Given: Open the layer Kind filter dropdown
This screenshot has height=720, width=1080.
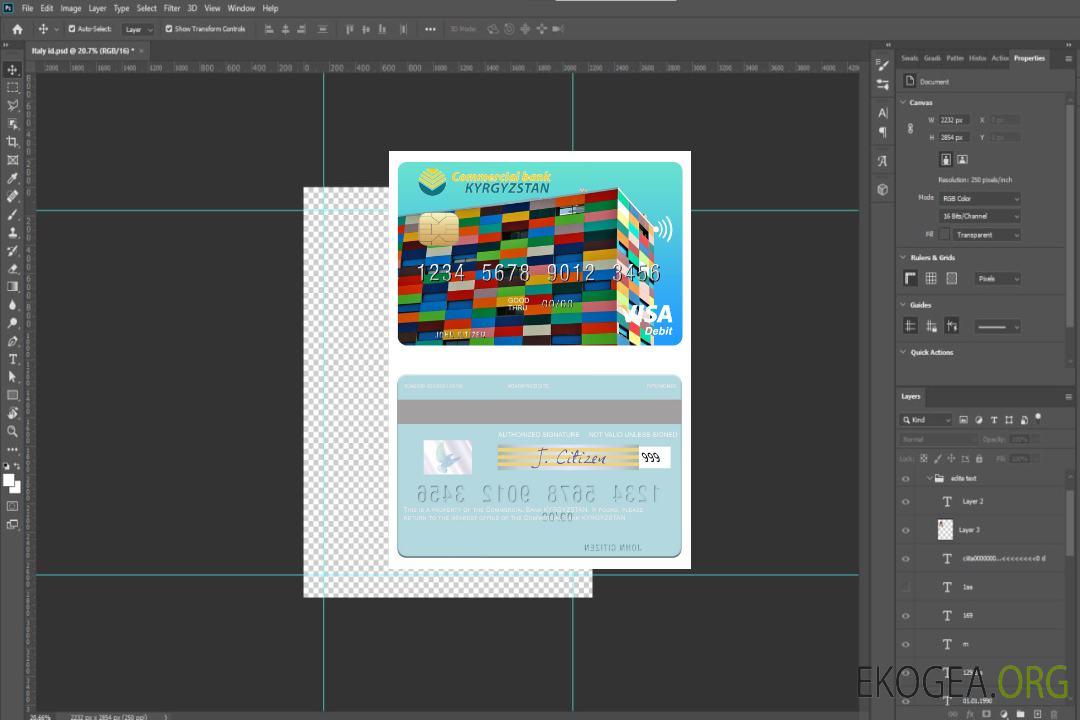Looking at the screenshot, I should tap(926, 420).
